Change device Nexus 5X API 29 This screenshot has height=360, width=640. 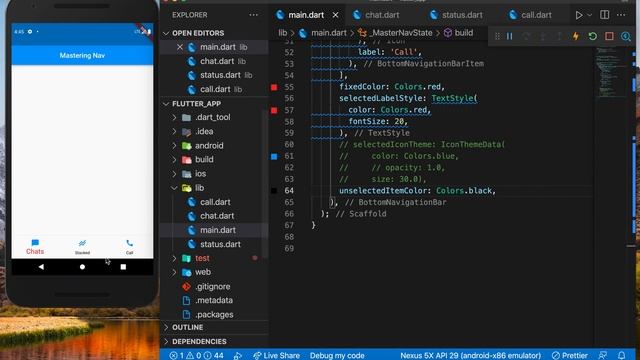[470, 356]
